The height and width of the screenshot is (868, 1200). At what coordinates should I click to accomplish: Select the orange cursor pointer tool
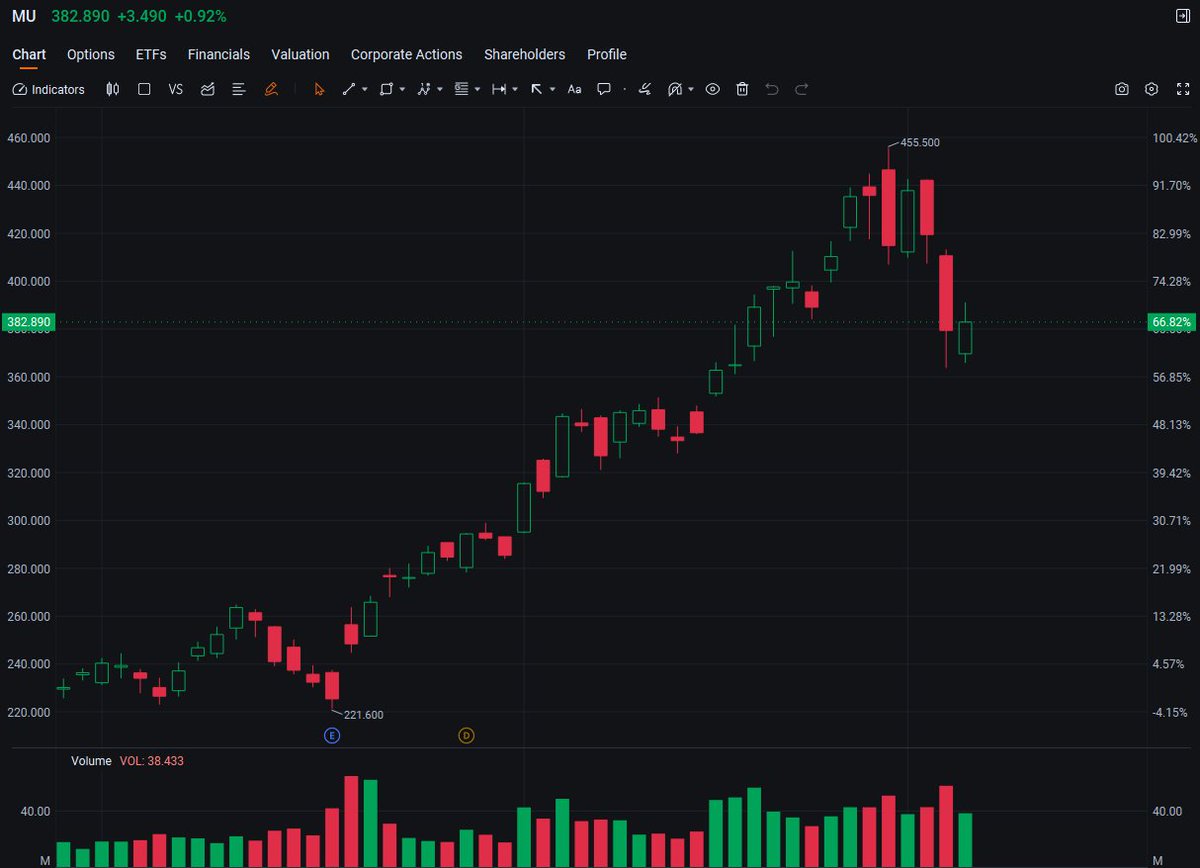[x=319, y=89]
